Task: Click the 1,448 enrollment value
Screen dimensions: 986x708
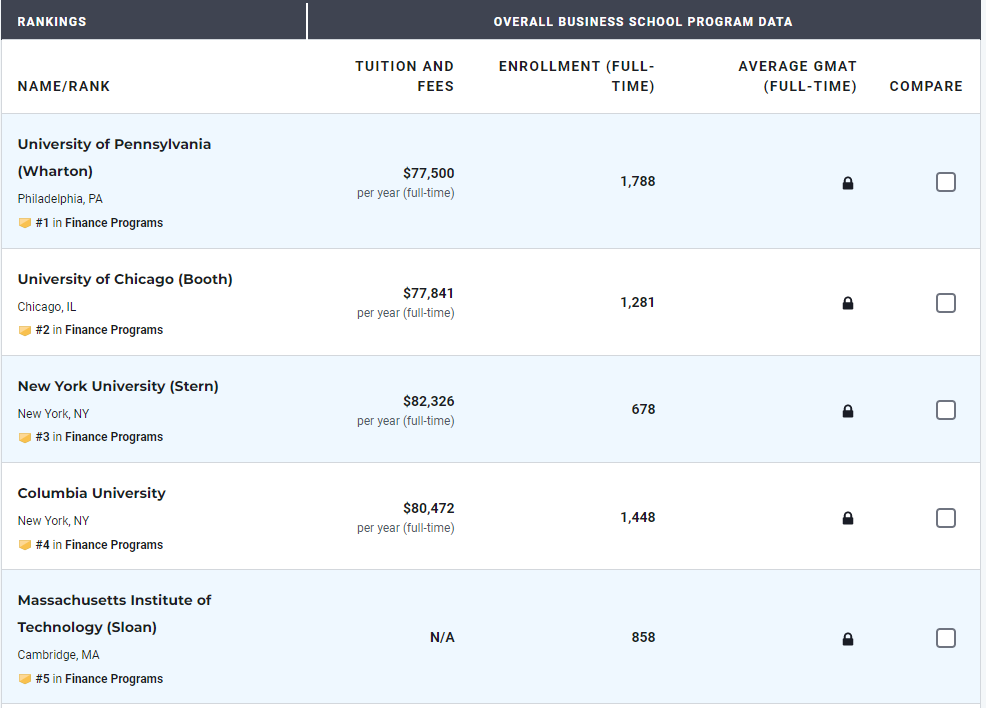Action: pyautogui.click(x=638, y=517)
